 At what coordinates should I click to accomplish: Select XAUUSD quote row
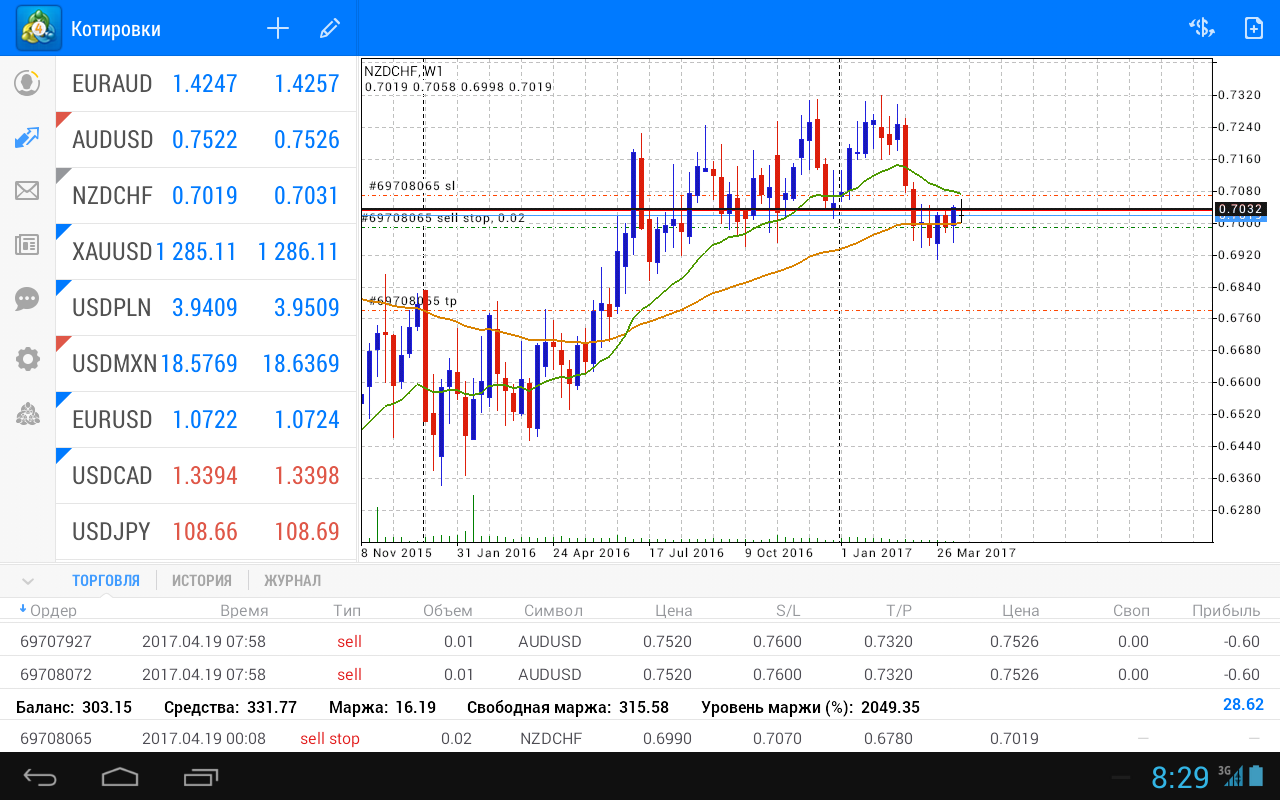(206, 252)
